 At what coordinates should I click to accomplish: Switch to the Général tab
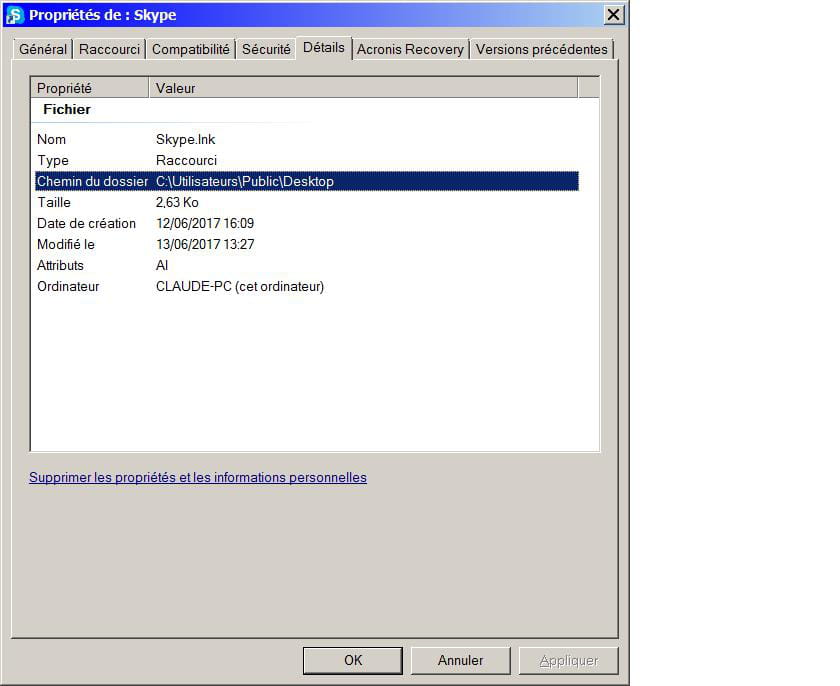(43, 49)
